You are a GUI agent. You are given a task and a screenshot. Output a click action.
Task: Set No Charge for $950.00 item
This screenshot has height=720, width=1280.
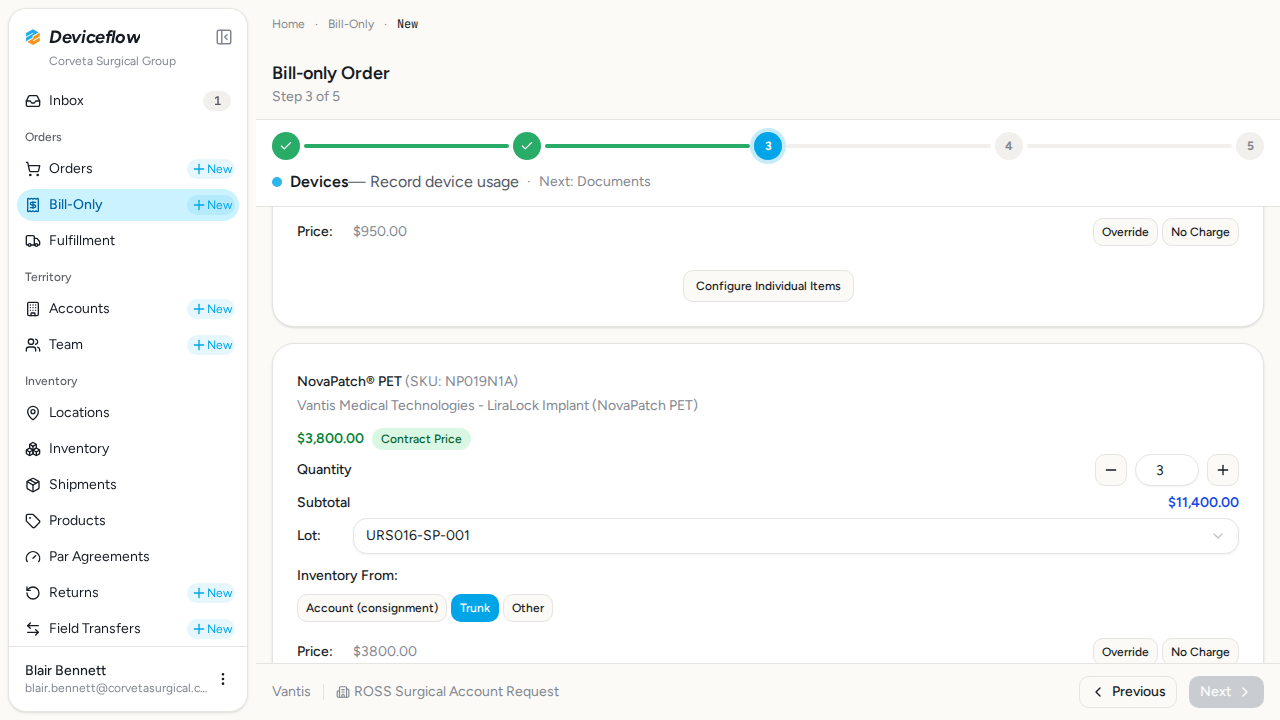pos(1200,232)
